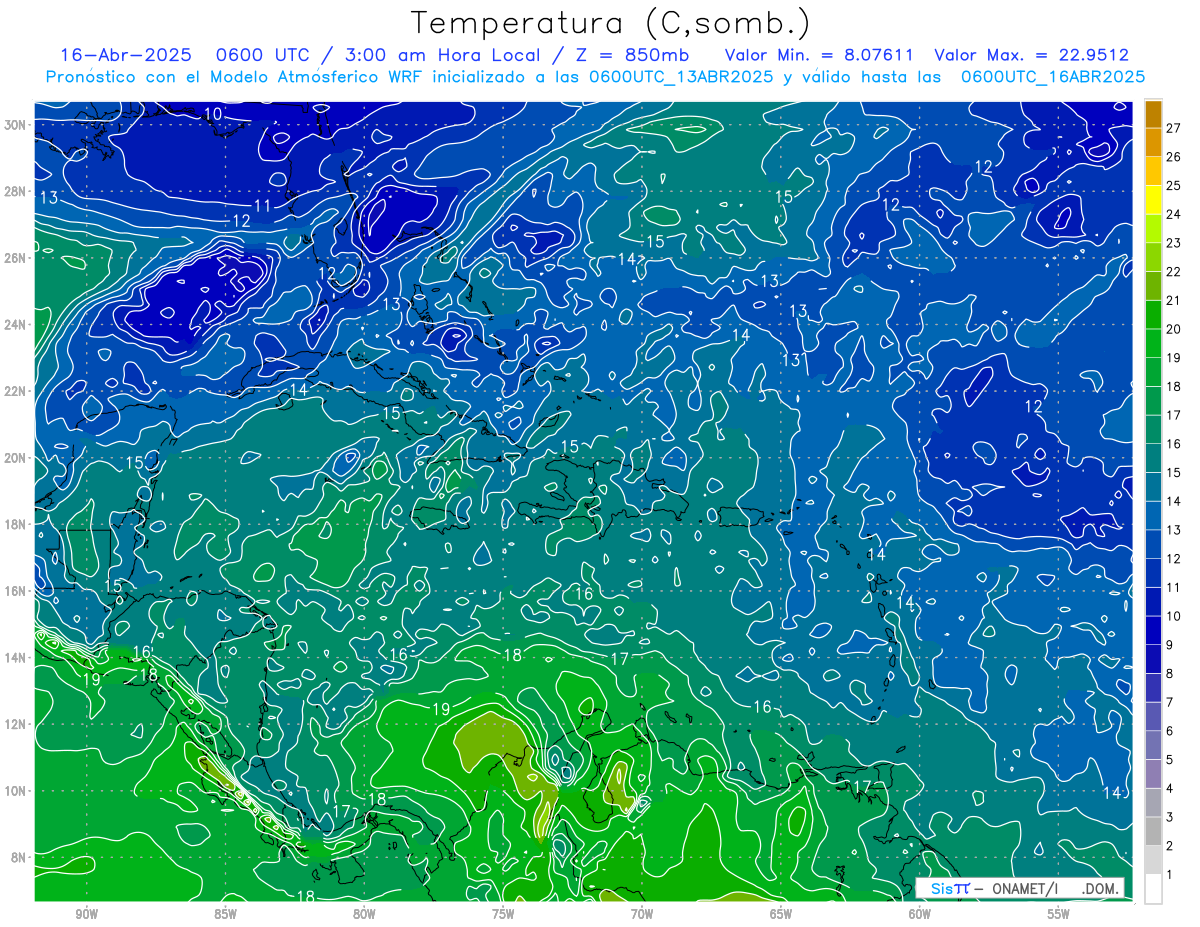
Task: Click the '28N' latitude axis label
Action: (x=16, y=191)
